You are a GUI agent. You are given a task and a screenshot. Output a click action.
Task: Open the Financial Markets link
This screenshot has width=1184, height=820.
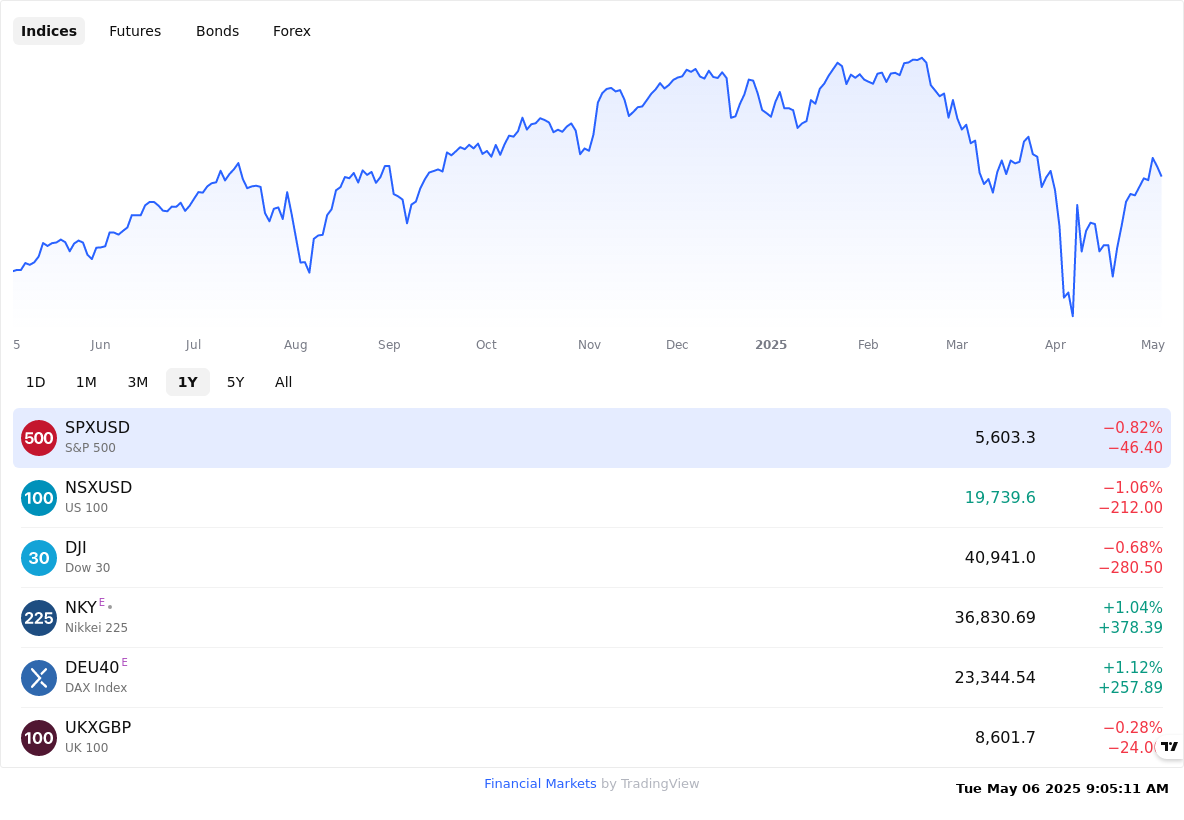point(540,784)
